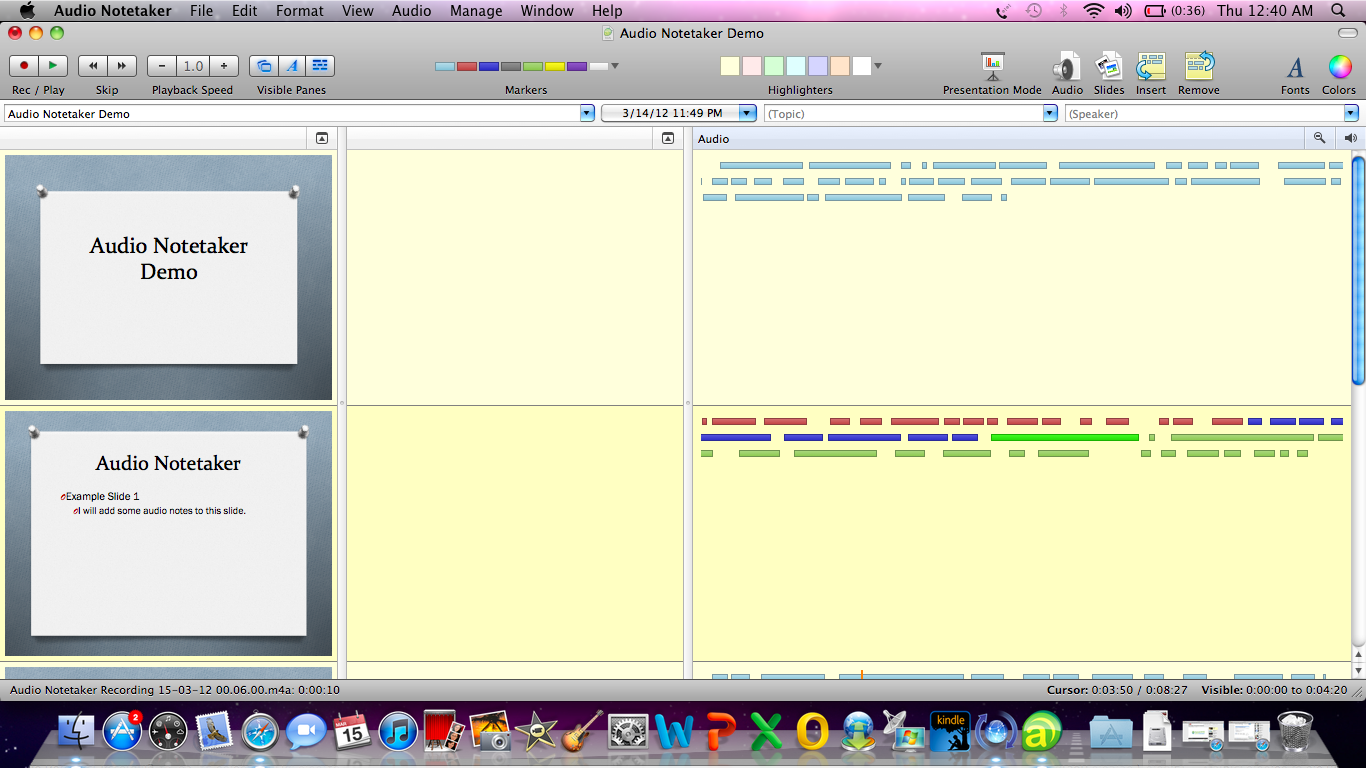The image size is (1366, 768).
Task: Enter Presentation Mode
Action: (992, 66)
